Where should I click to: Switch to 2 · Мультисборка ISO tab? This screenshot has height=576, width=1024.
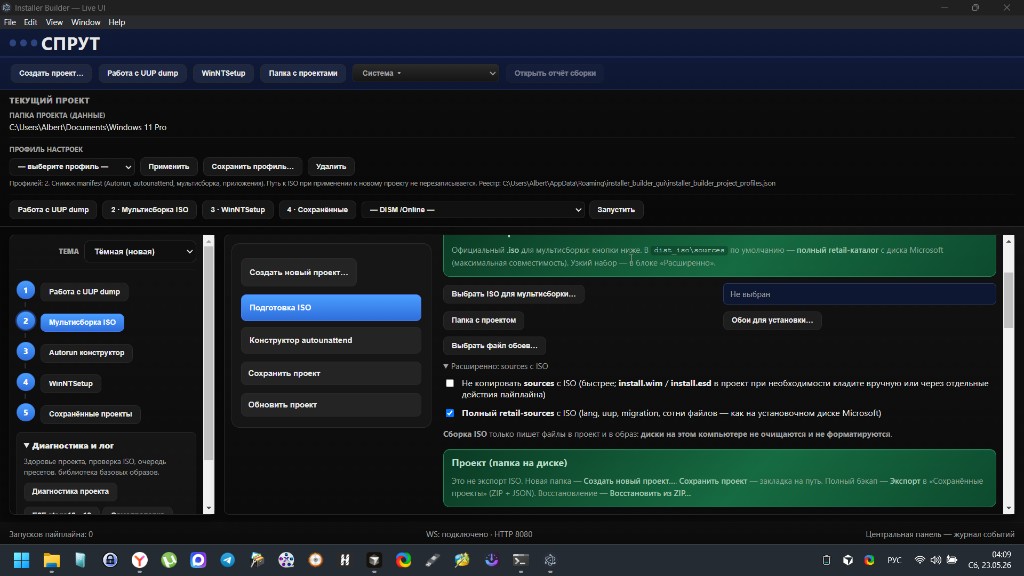tap(150, 210)
